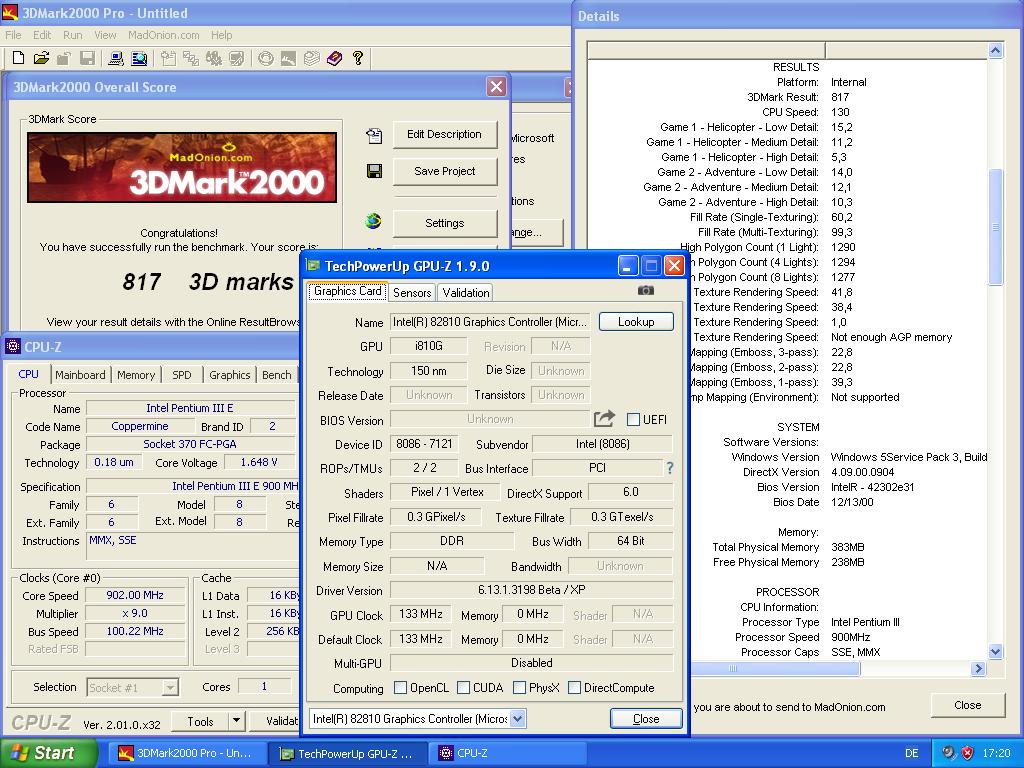Click the purple help book toolbar icon

334,58
